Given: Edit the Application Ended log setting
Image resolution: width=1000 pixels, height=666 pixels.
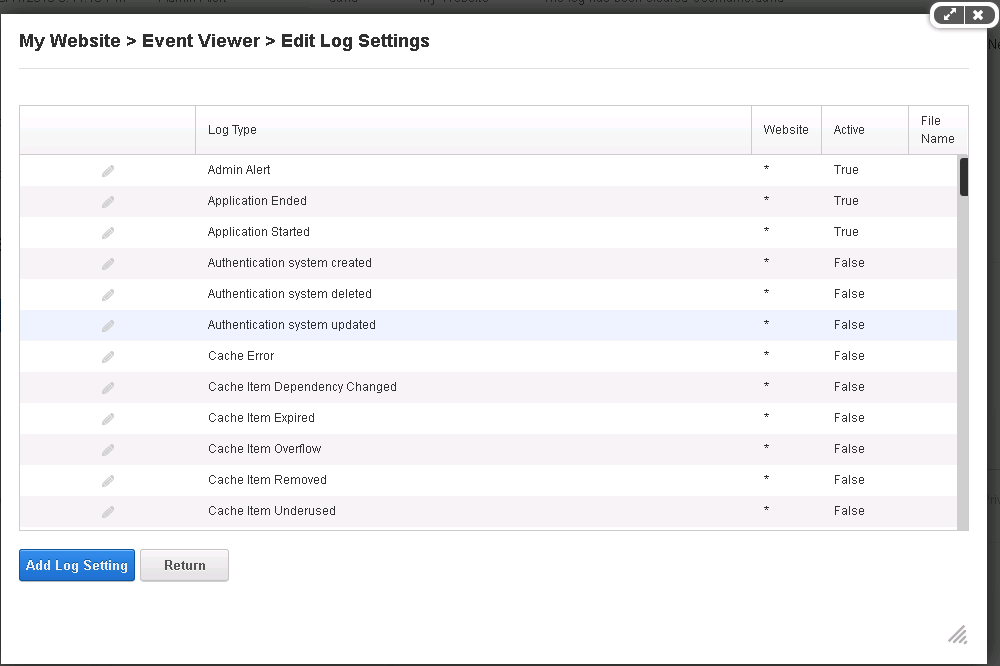Looking at the screenshot, I should coord(108,202).
